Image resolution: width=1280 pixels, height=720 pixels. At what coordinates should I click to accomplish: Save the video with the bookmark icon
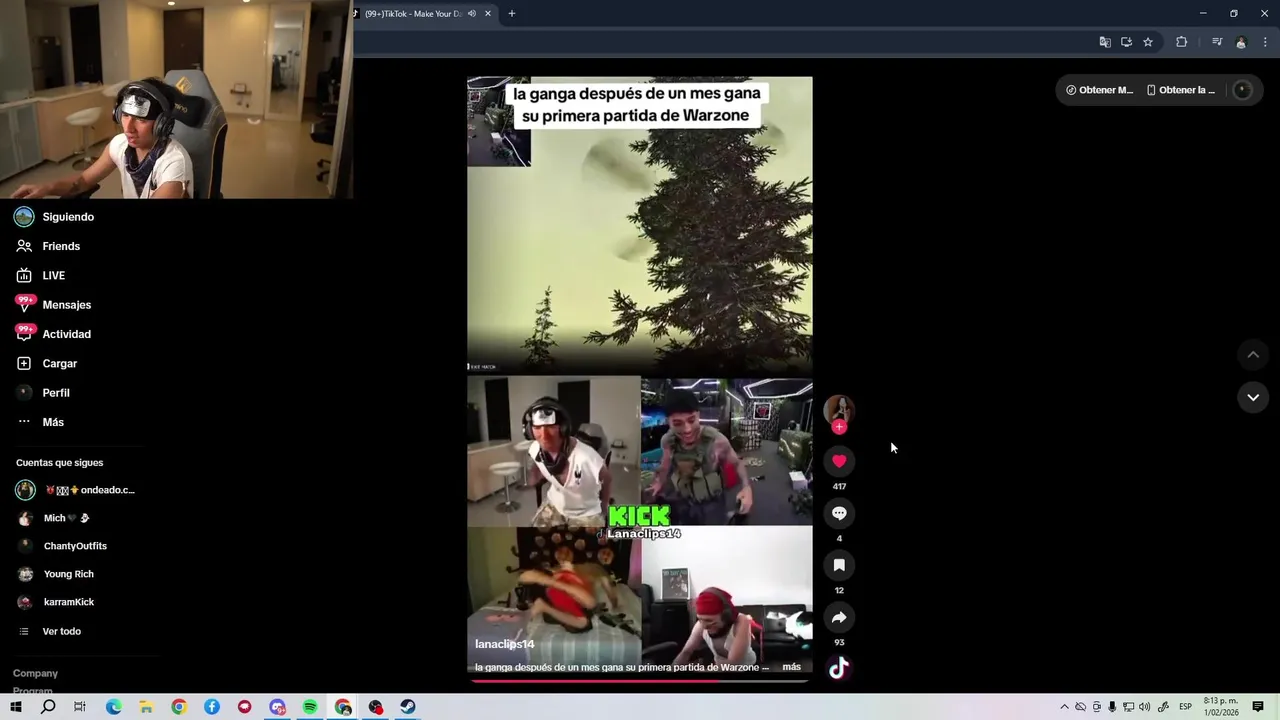point(839,565)
